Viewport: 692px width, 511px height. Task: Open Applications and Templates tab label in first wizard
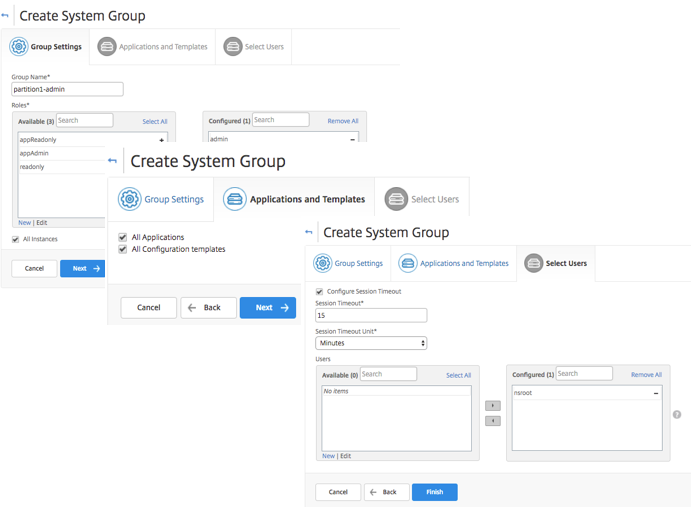163,47
